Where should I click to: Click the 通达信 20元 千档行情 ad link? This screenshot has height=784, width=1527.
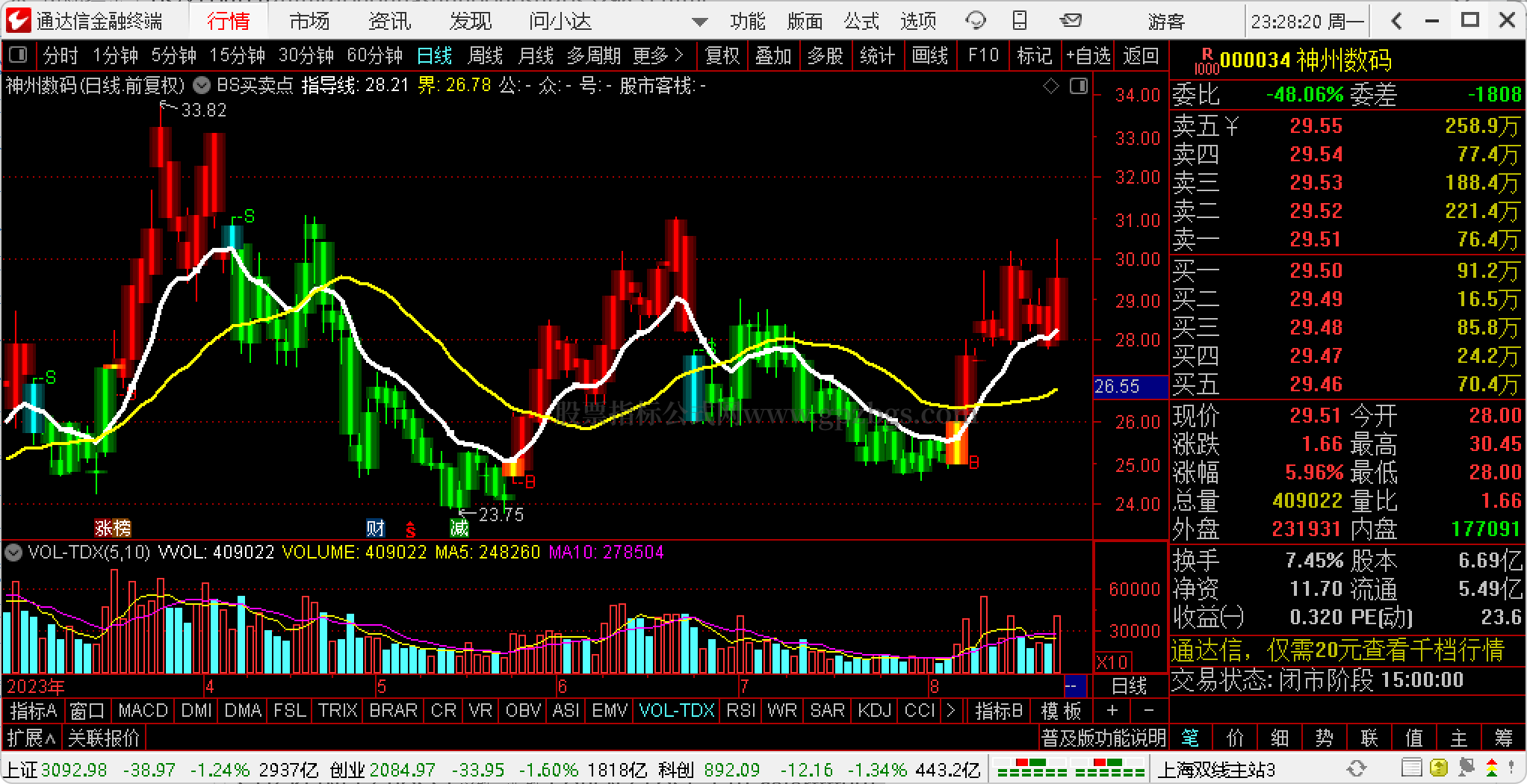coord(1337,650)
